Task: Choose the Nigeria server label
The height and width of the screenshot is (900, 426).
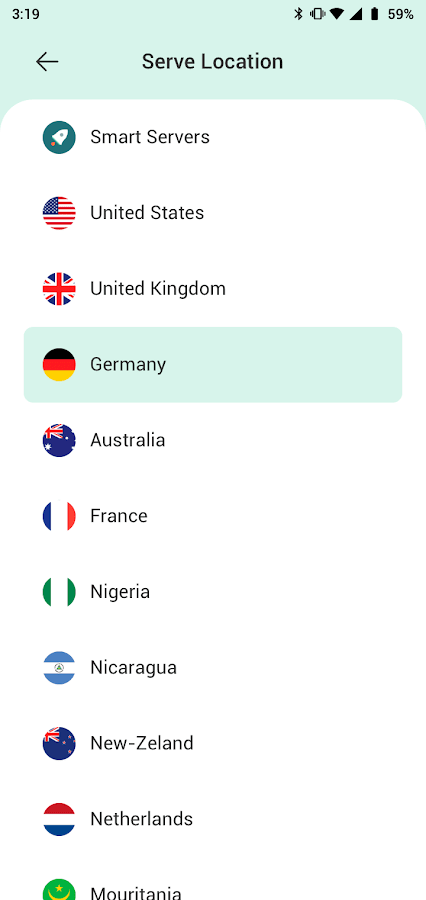Action: (x=120, y=592)
